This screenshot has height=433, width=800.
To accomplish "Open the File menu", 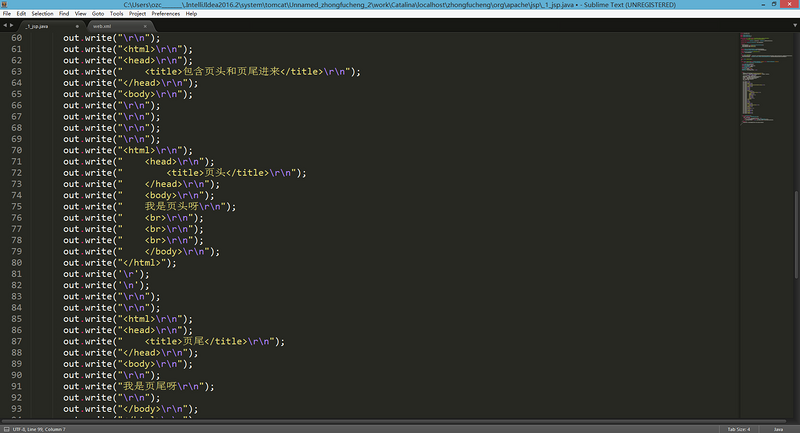I will click(x=7, y=14).
